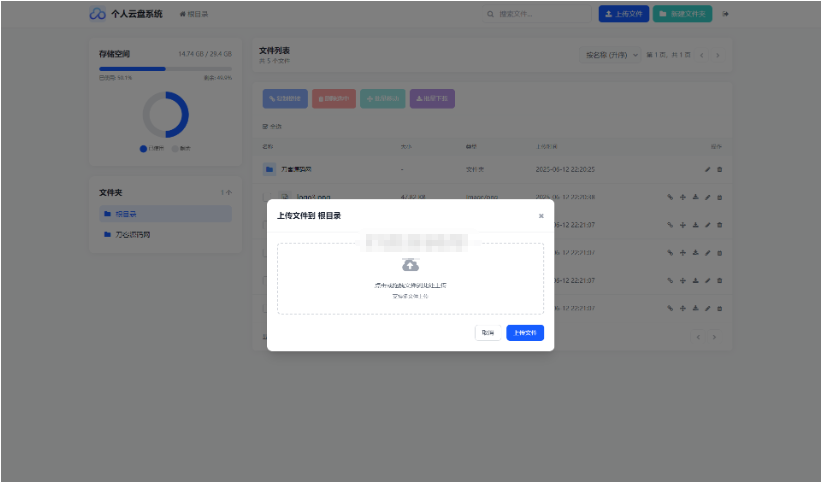The height and width of the screenshot is (483, 821).
Task: Rename folder row dated 22:20:25 via pencil icon
Action: 707,169
